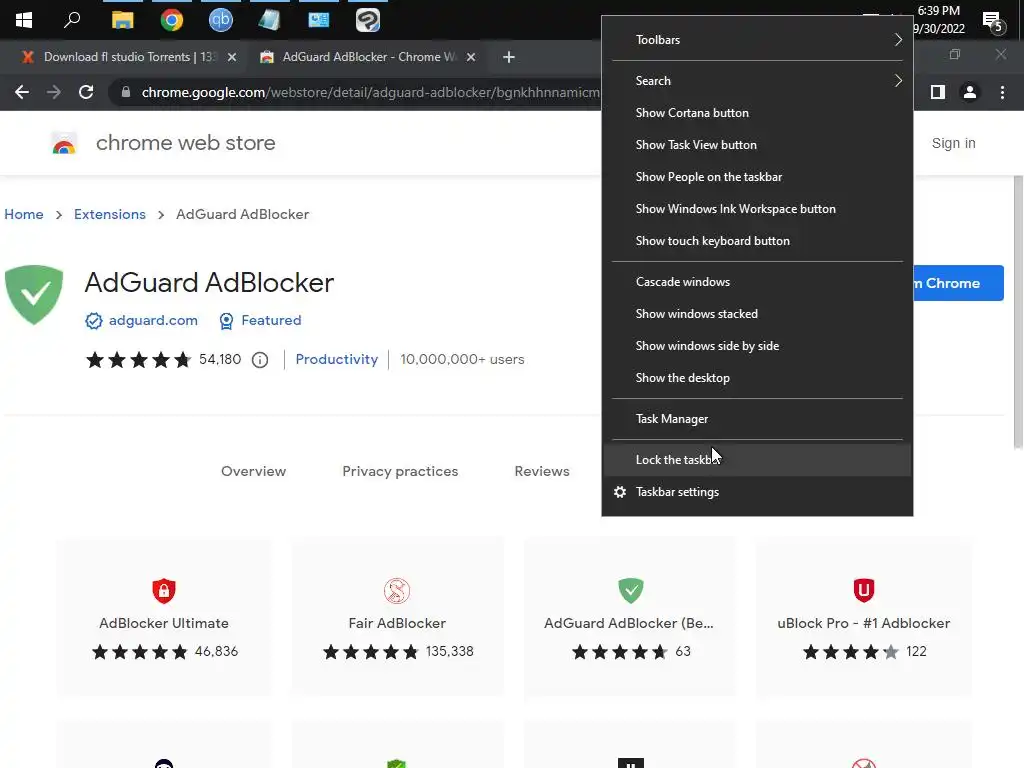Open the Reviews tab

pyautogui.click(x=542, y=472)
